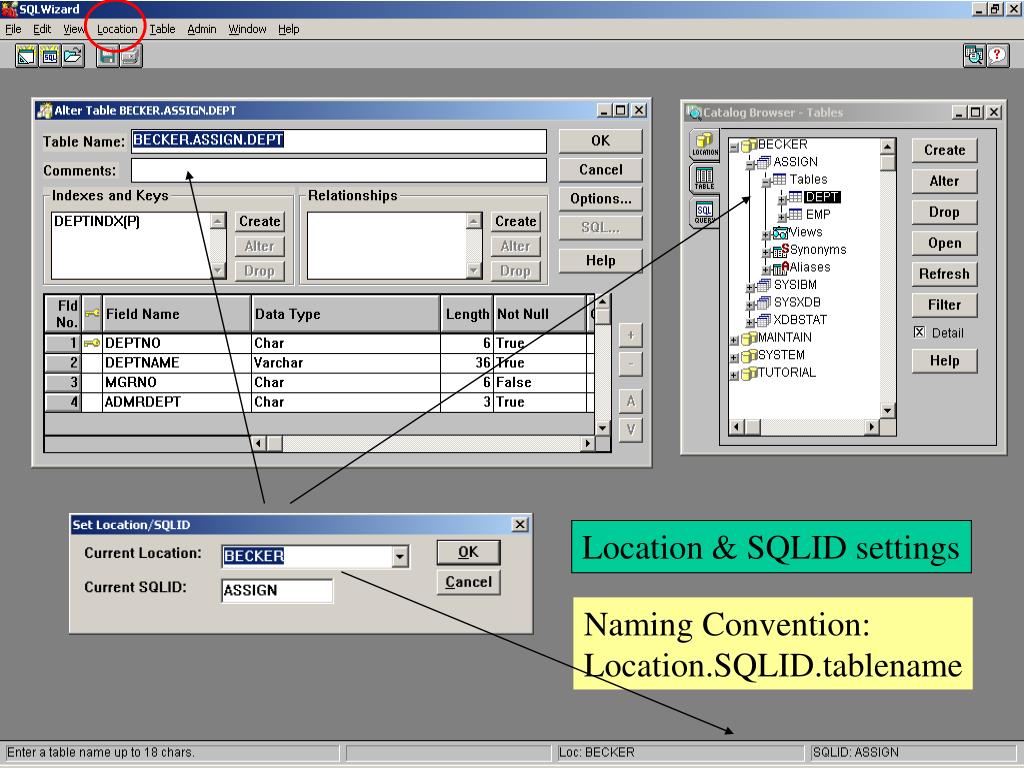Click the minus remove-field button beside the grid
Viewport: 1024px width, 768px height.
[x=630, y=364]
